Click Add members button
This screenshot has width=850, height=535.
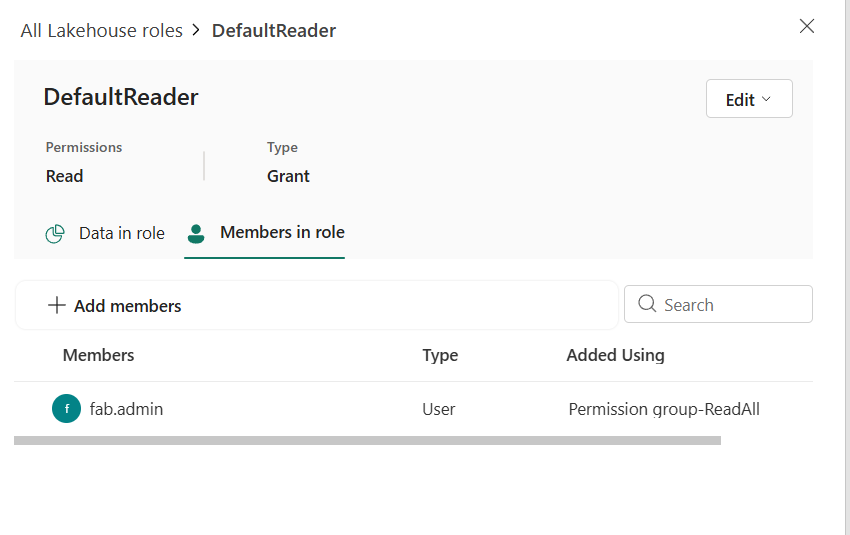point(114,306)
